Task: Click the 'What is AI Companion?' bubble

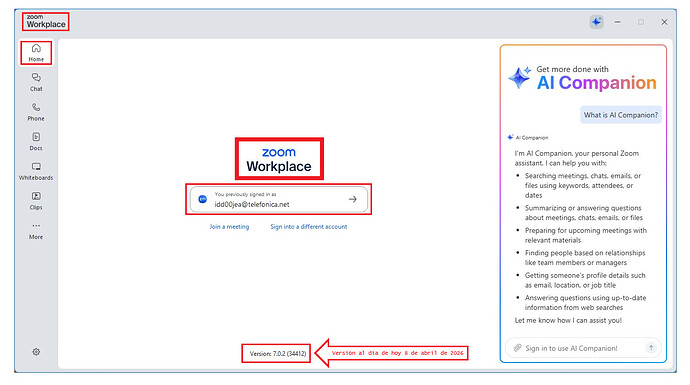Action: point(620,115)
